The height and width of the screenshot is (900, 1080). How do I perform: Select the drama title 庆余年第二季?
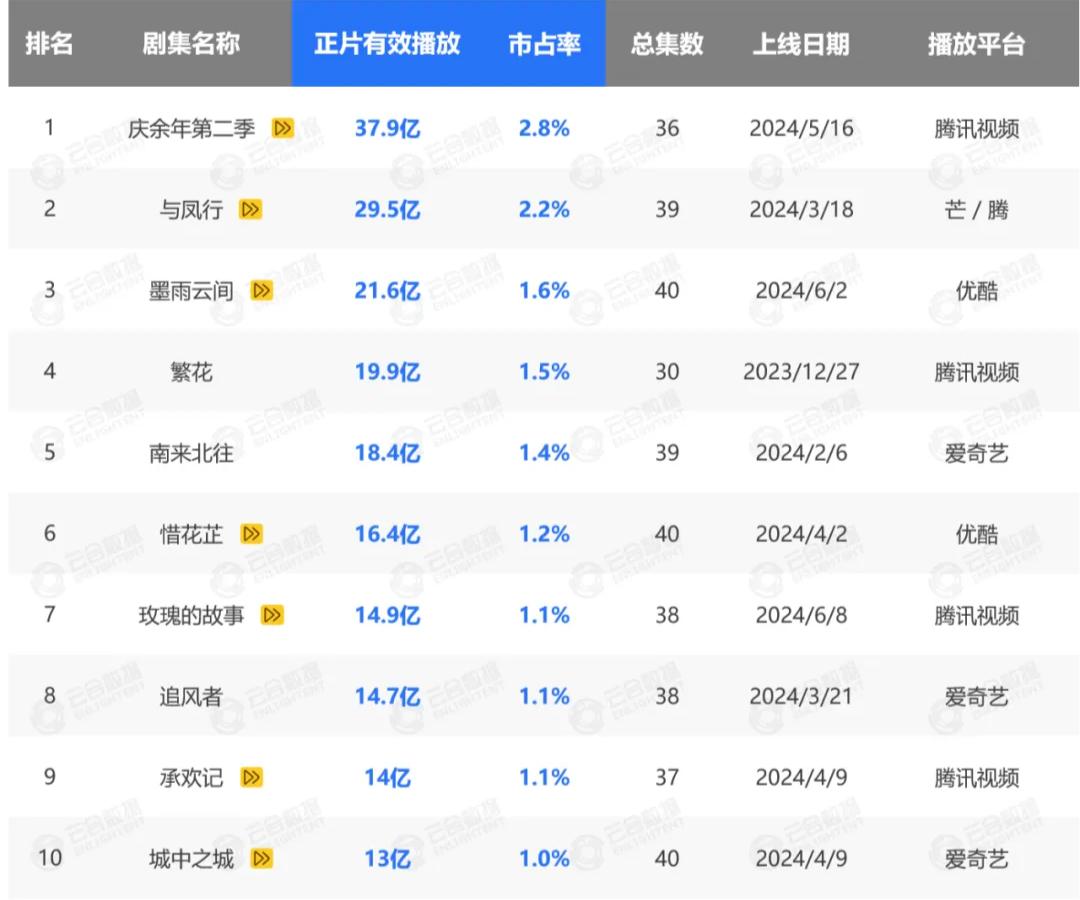click(x=191, y=129)
